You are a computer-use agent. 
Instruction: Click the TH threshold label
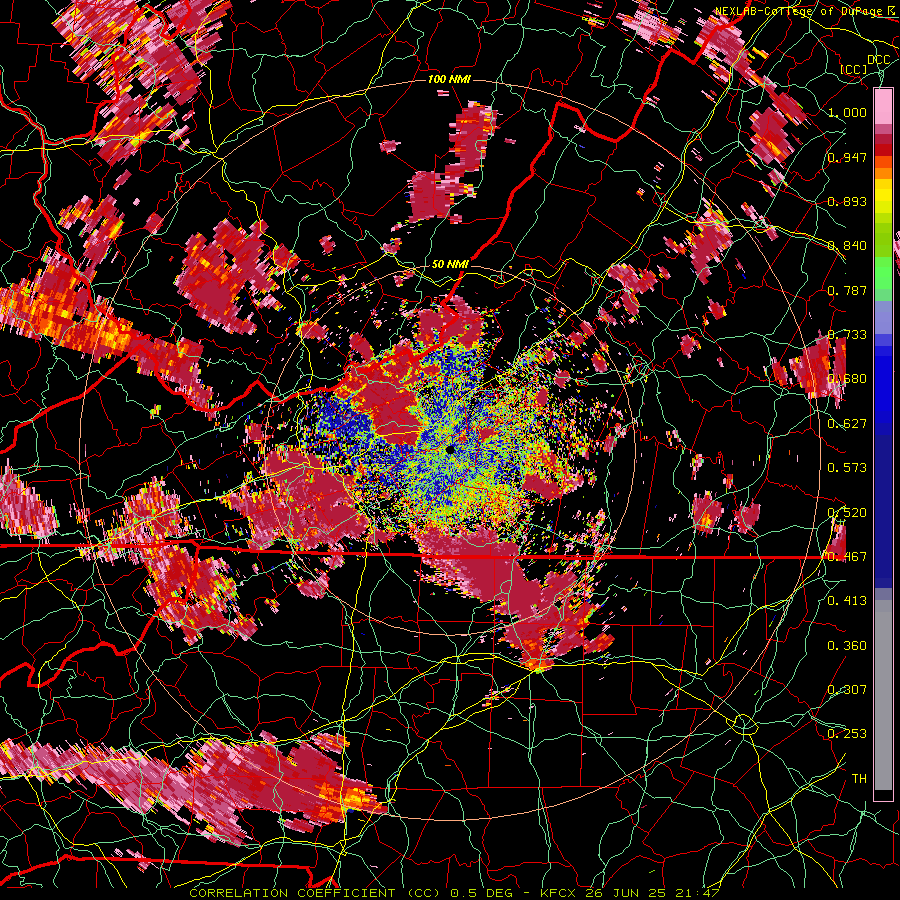[859, 779]
